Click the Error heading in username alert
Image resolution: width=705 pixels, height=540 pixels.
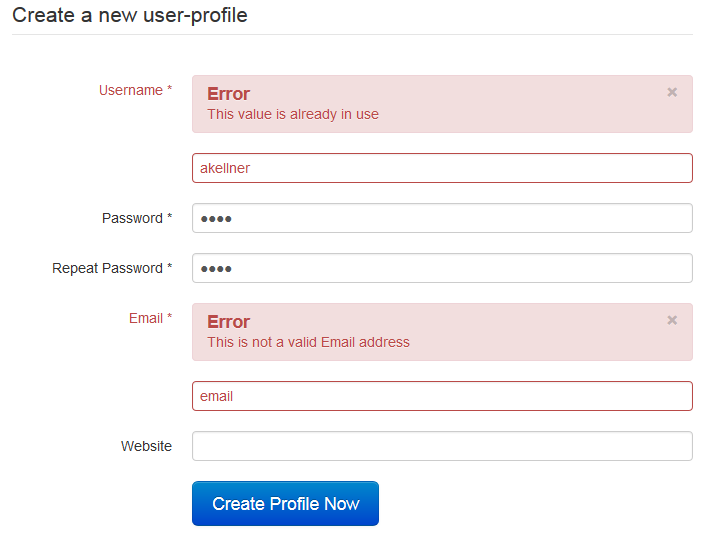pos(228,94)
